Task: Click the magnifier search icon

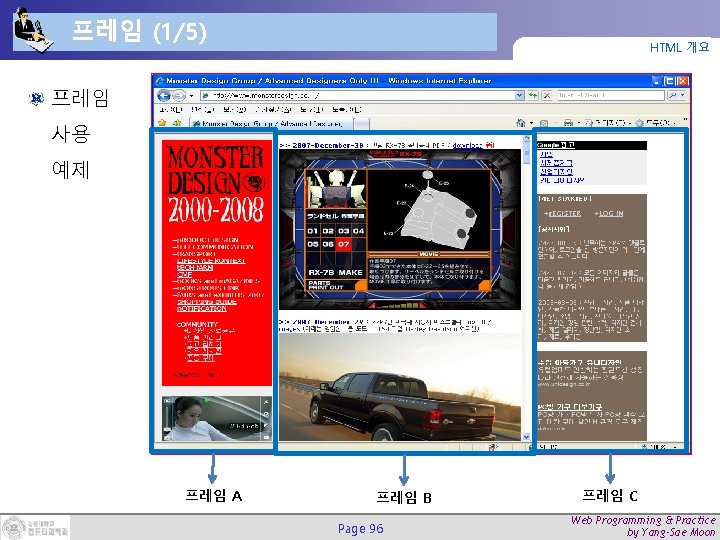Action: (673, 96)
